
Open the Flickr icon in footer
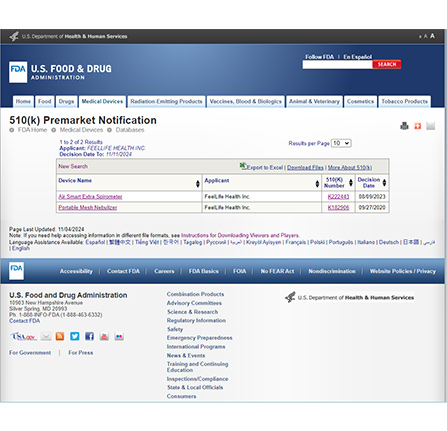[119, 336]
